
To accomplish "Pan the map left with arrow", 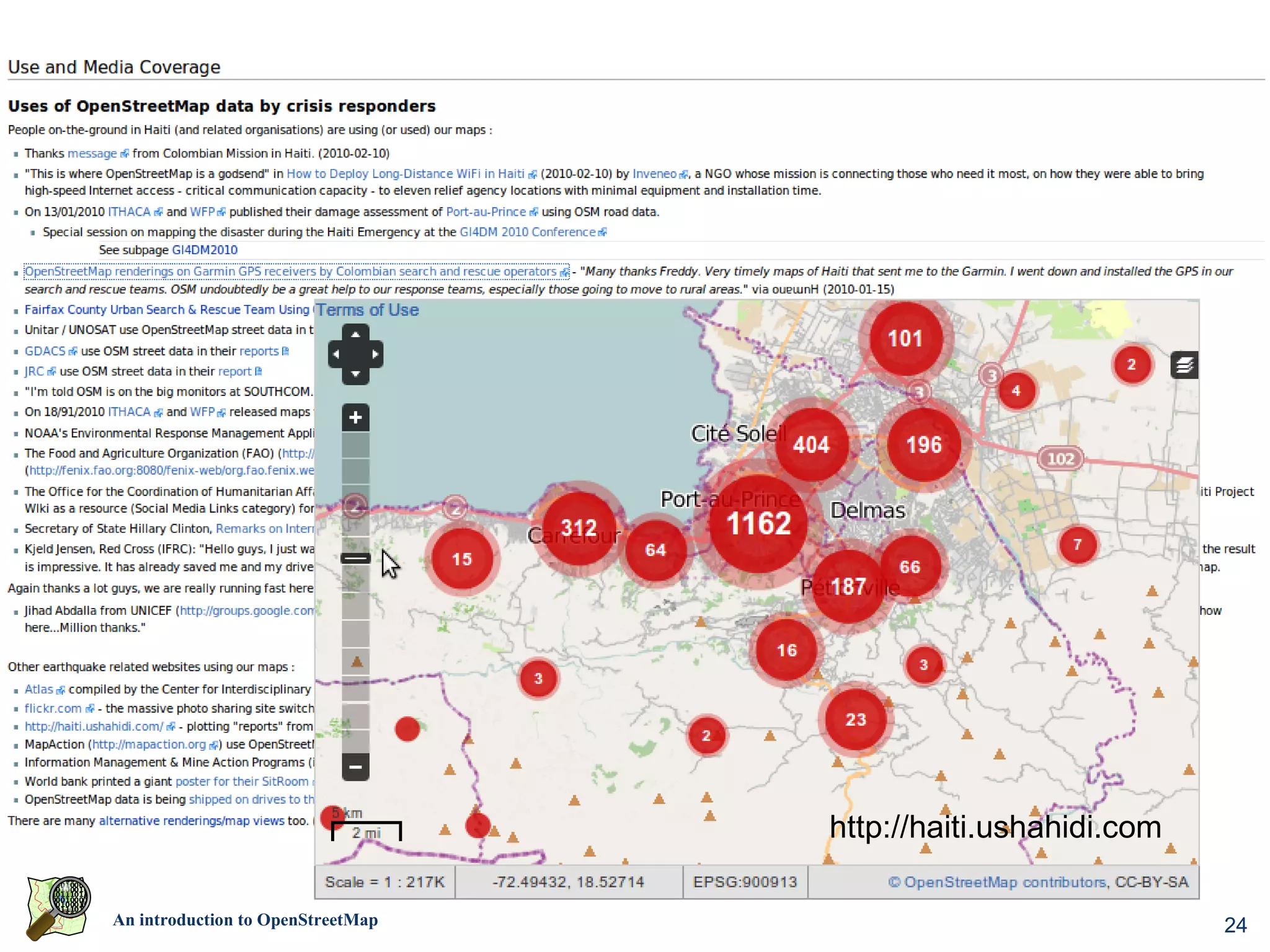I will point(336,355).
